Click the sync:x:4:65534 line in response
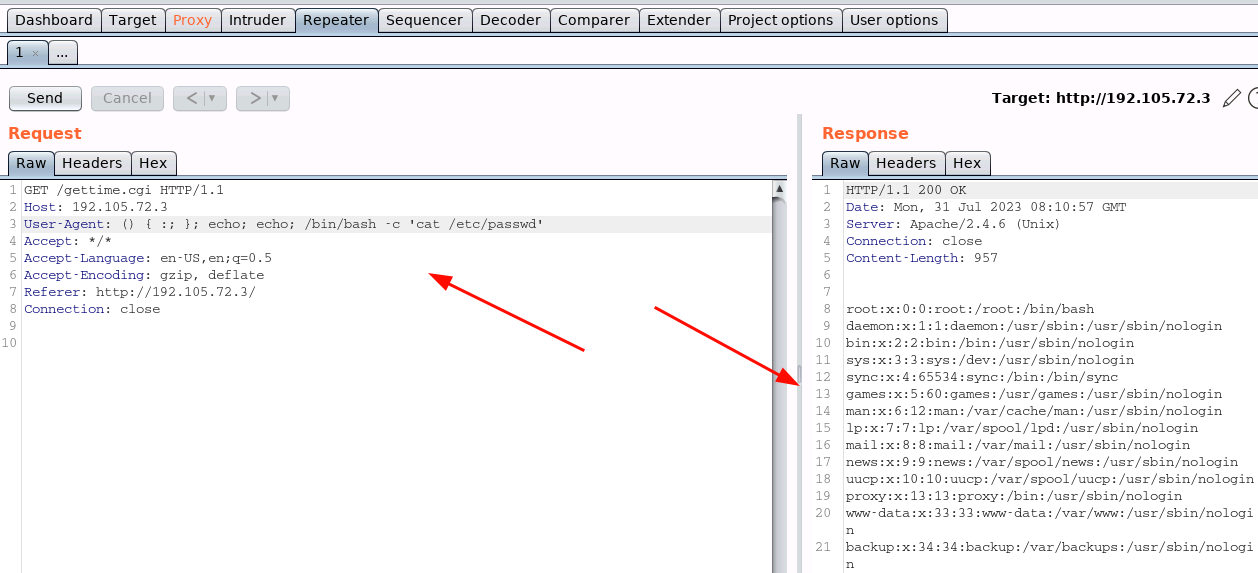 [x=982, y=377]
